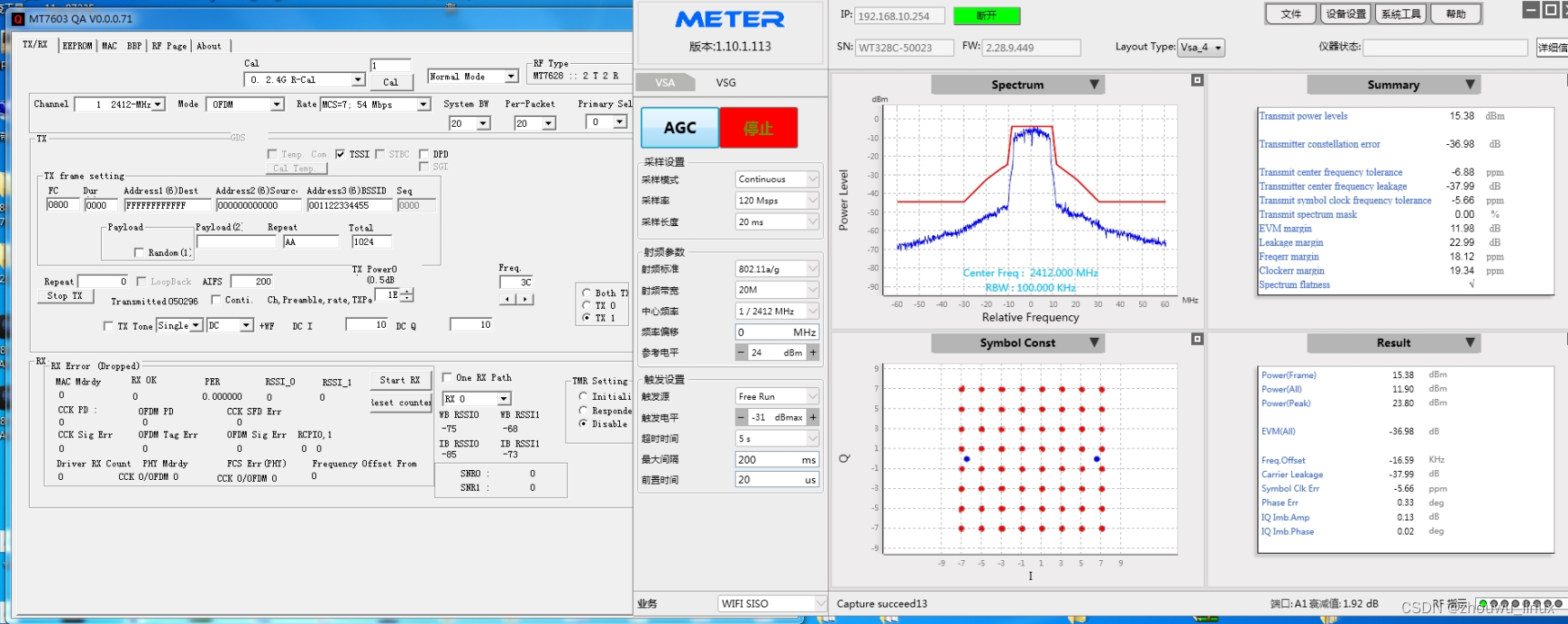The height and width of the screenshot is (624, 1568).
Task: Decrease trigger level with minus next to -31 dBmax
Action: coord(742,417)
